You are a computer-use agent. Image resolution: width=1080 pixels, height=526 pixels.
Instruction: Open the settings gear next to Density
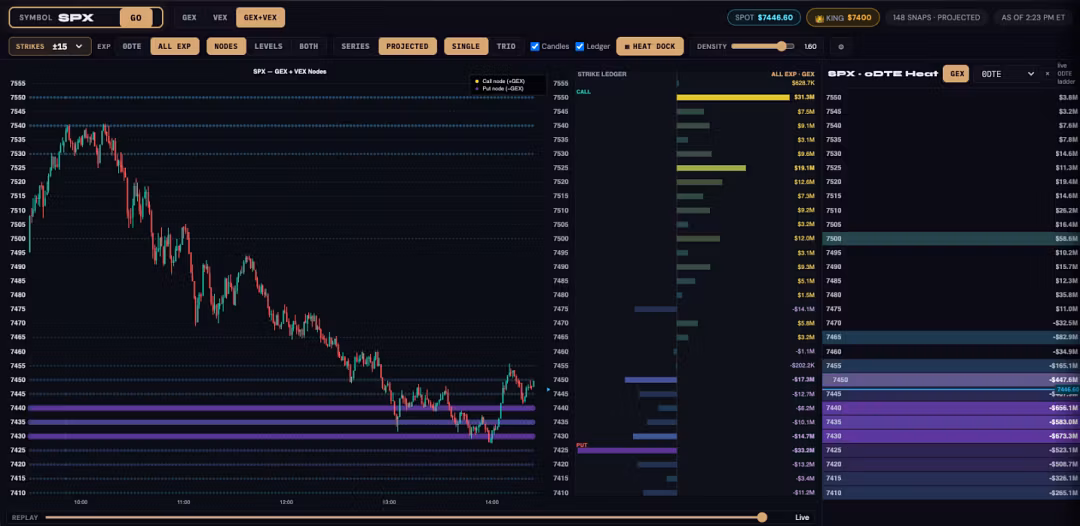pyautogui.click(x=840, y=47)
